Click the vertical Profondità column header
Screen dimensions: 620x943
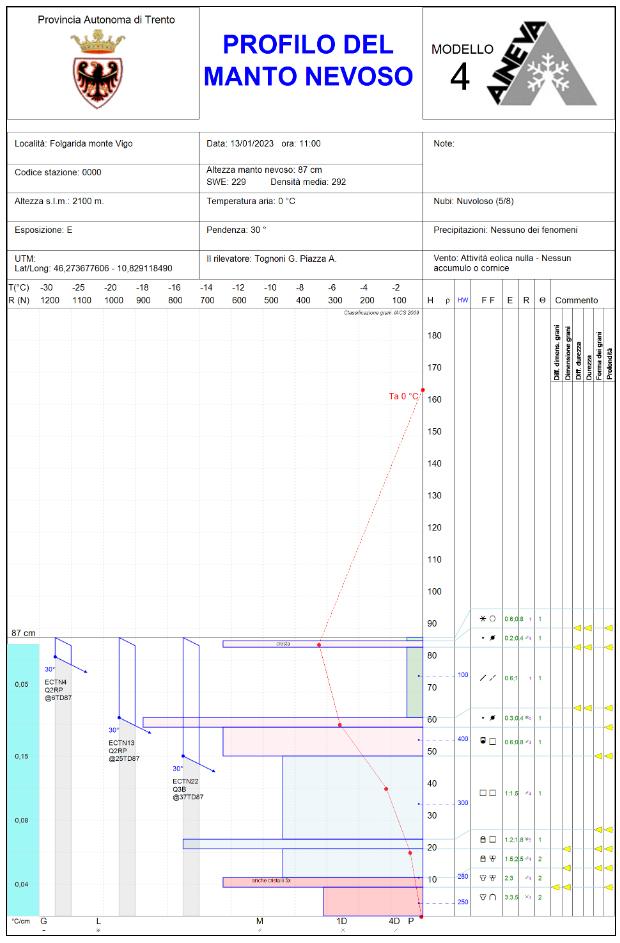click(609, 363)
